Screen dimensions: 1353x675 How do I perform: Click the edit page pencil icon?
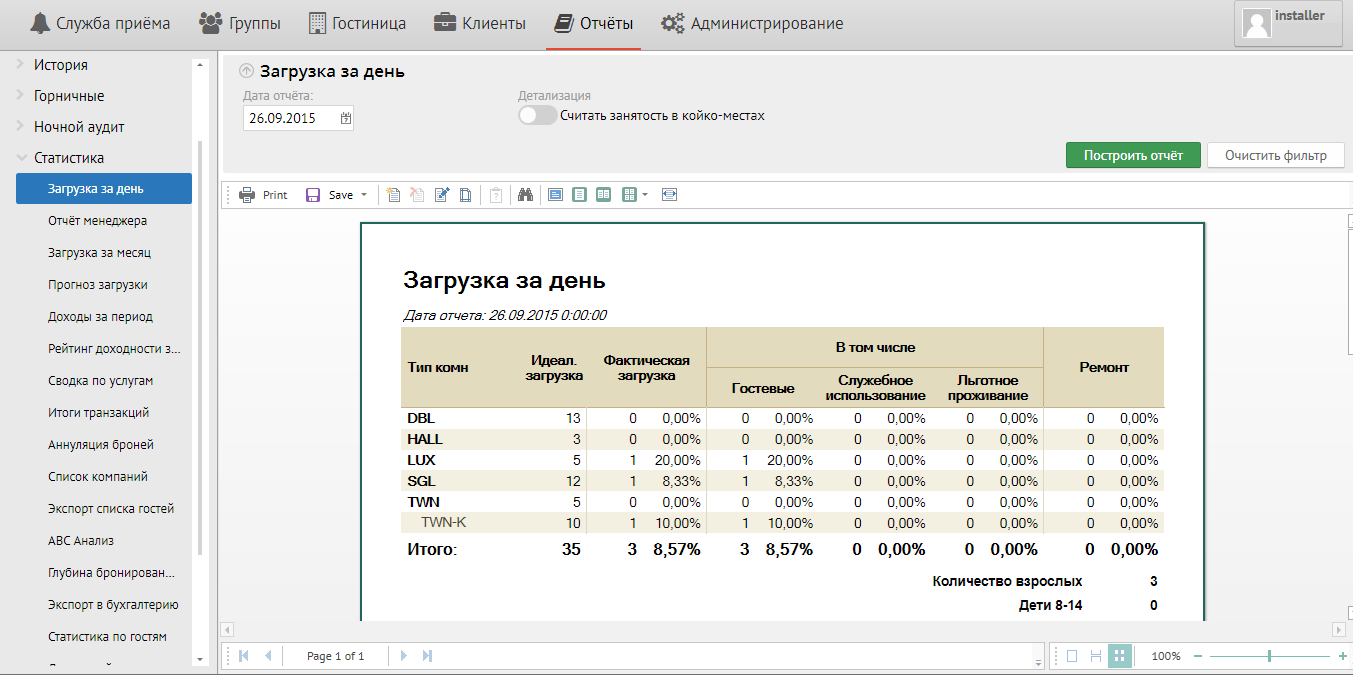point(441,195)
